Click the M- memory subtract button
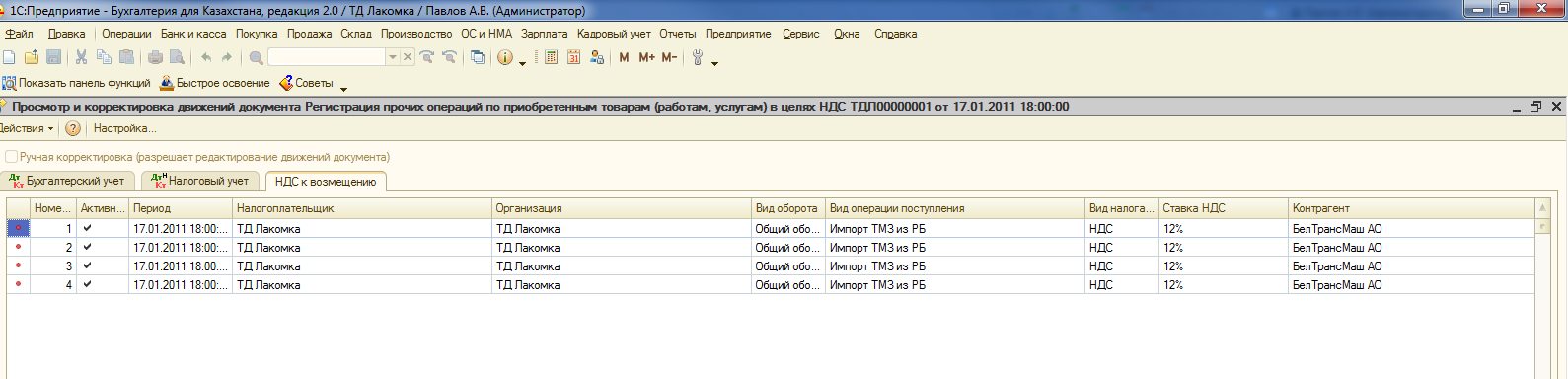The height and width of the screenshot is (379, 1568). click(669, 57)
